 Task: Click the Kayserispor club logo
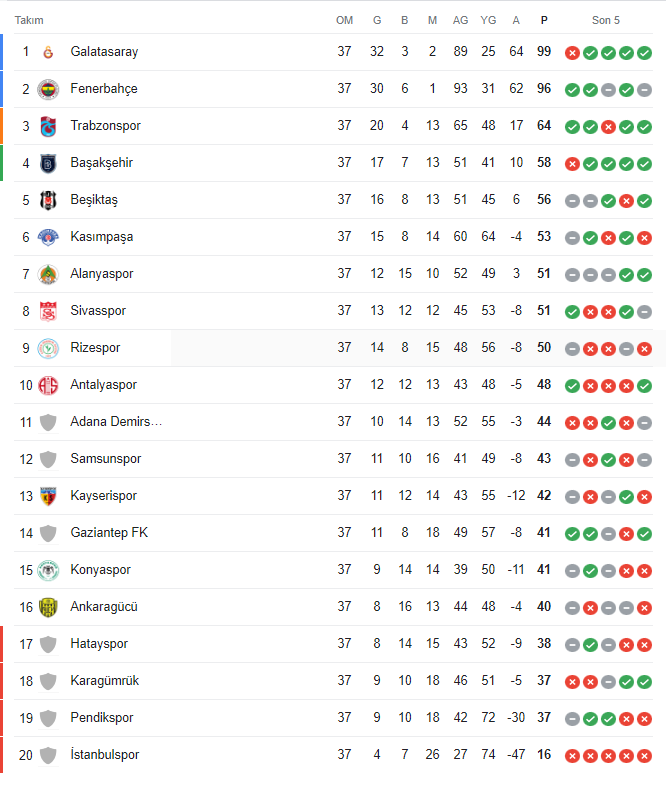coord(48,496)
